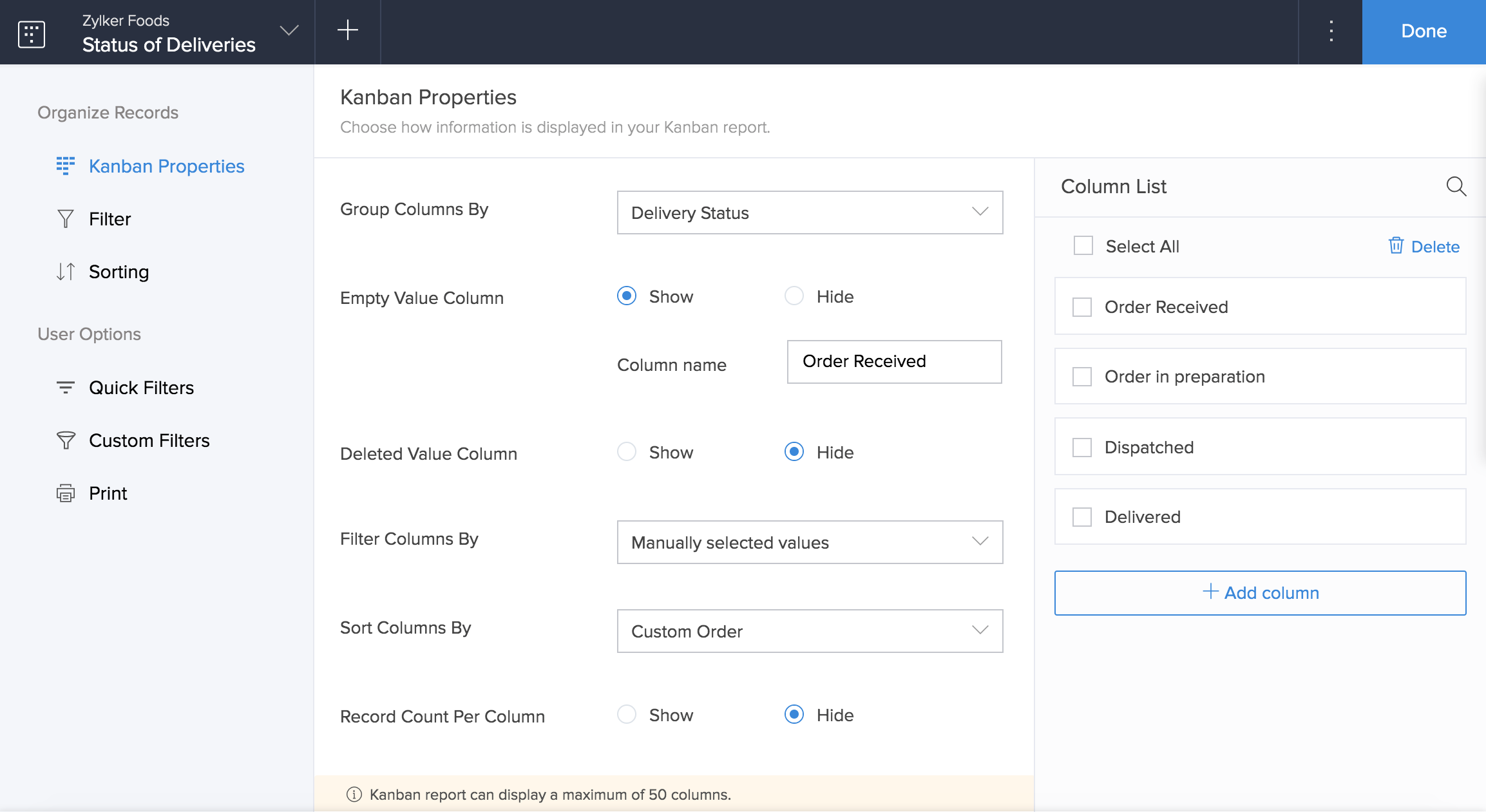Screen dimensions: 1486x812
Task: Click the Done button
Action: [1424, 32]
